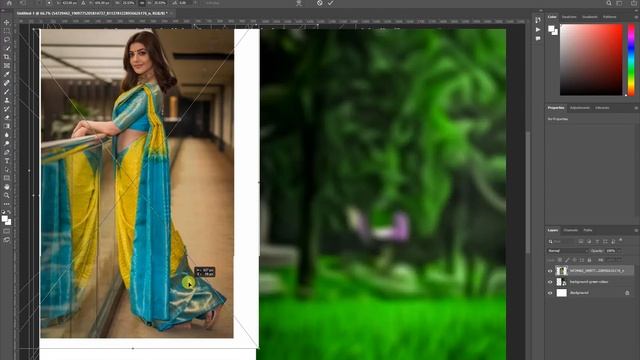Screen dimensions: 640x360
Task: Select the Eyedropper tool
Action: pos(7,74)
